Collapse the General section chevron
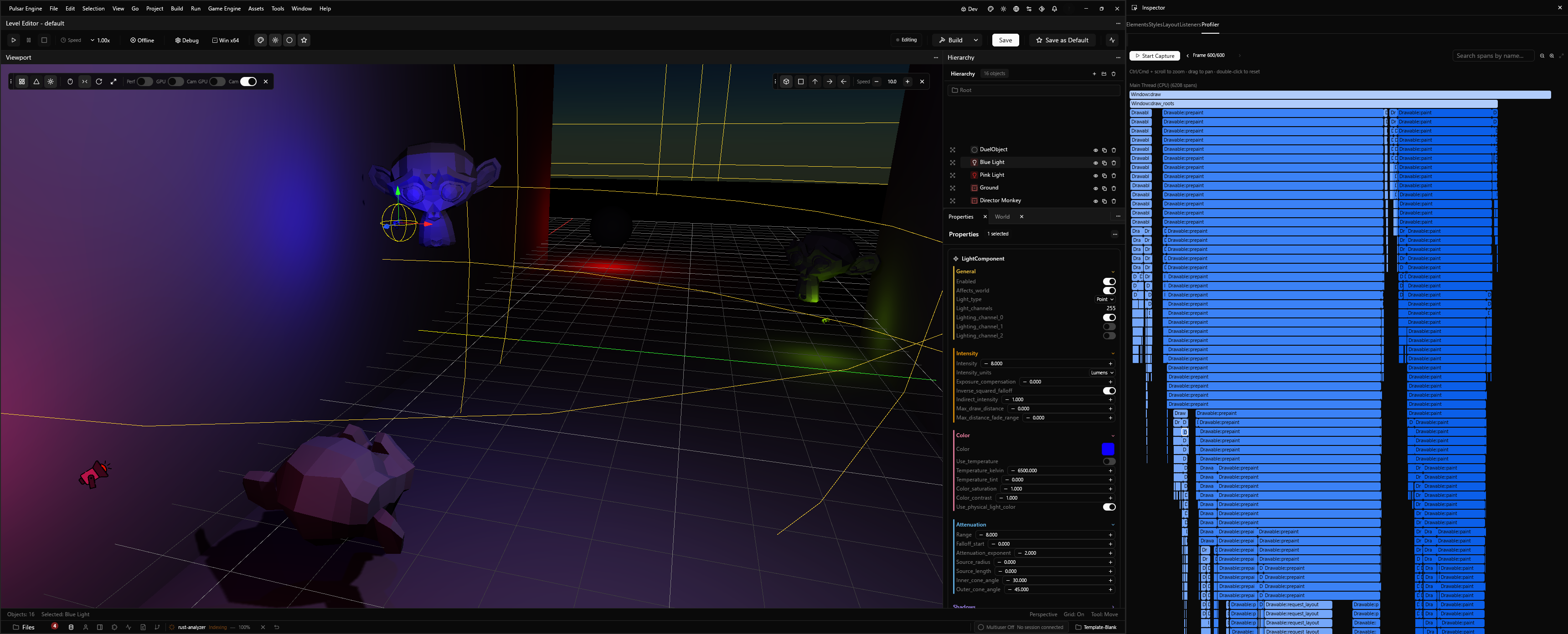Viewport: 1568px width, 634px height. (1113, 272)
